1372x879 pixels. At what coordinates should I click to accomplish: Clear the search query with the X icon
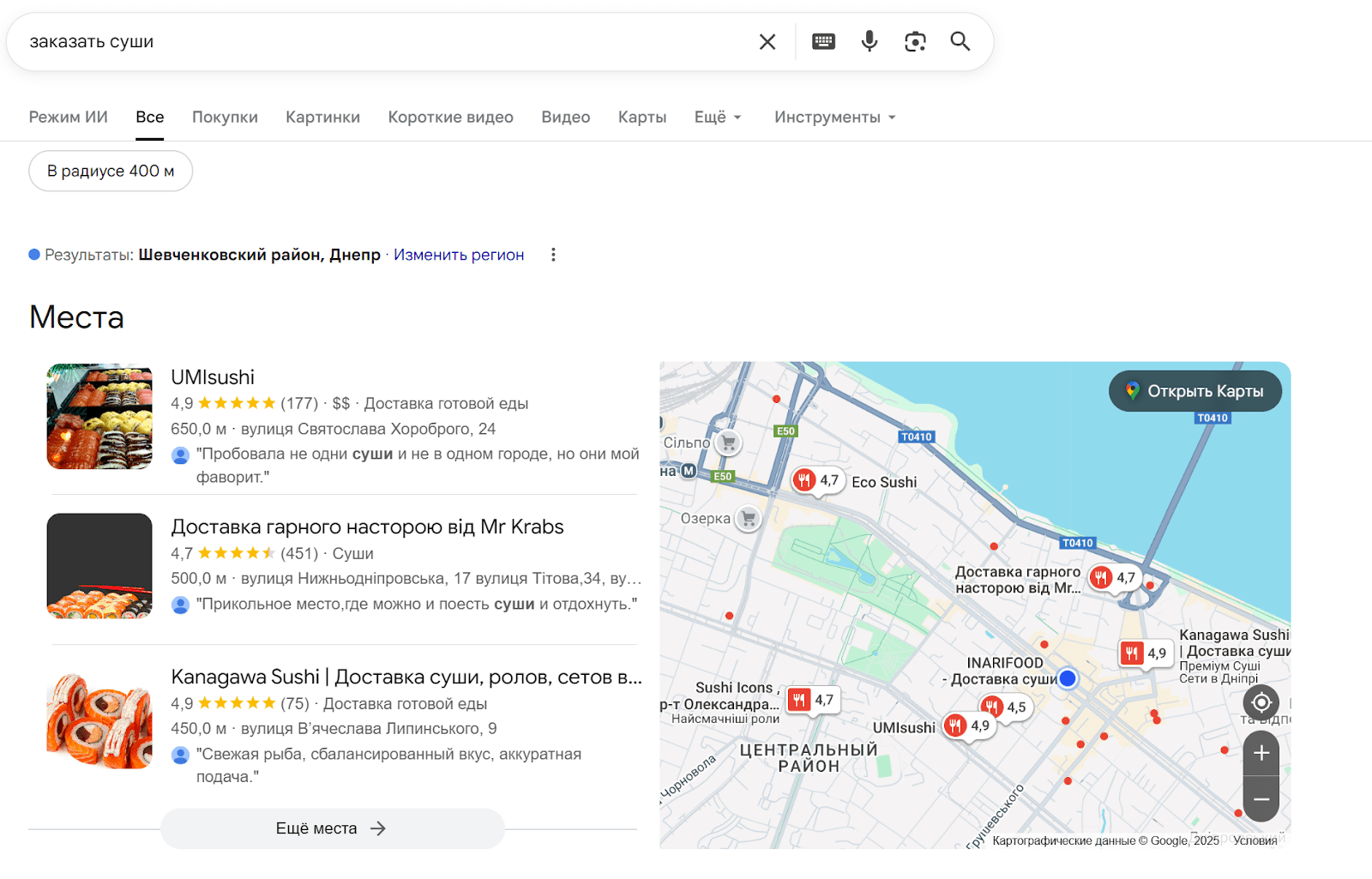(767, 40)
